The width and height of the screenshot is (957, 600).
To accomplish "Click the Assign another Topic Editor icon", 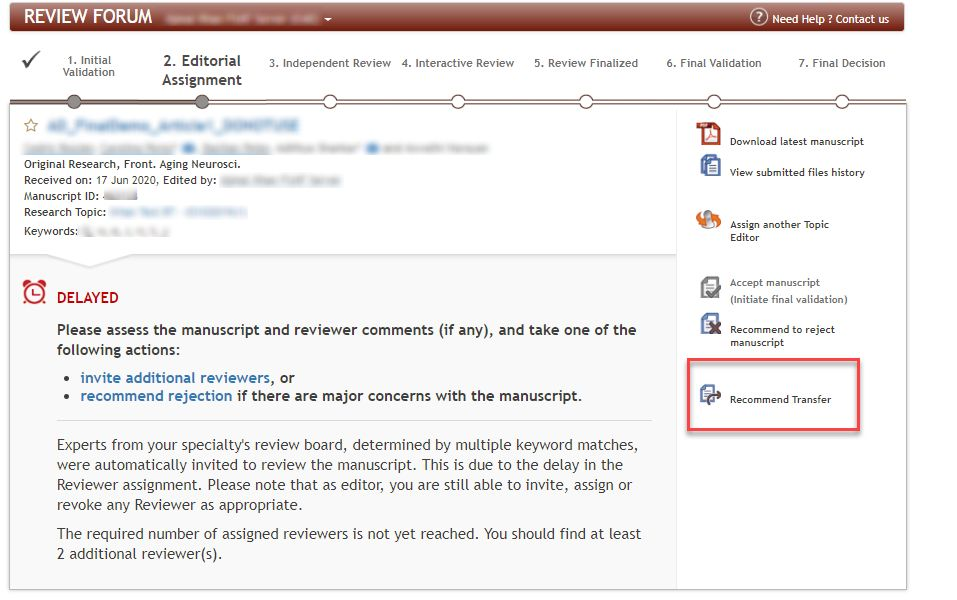I will [x=709, y=221].
